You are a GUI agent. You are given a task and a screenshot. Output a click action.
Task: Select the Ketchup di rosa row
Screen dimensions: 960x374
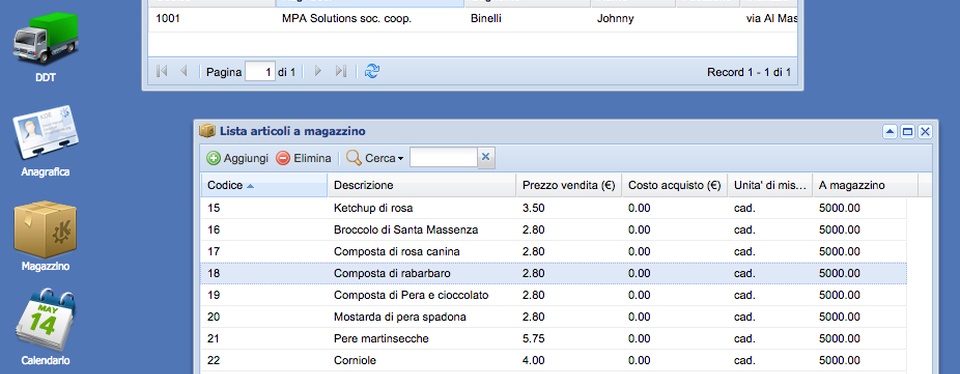pyautogui.click(x=553, y=208)
